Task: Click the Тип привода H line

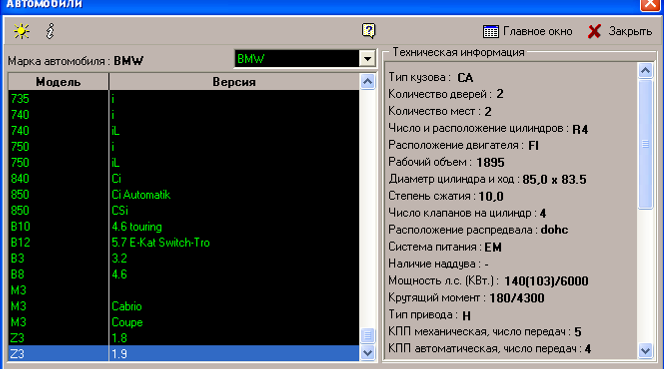Action: pyautogui.click(x=430, y=315)
